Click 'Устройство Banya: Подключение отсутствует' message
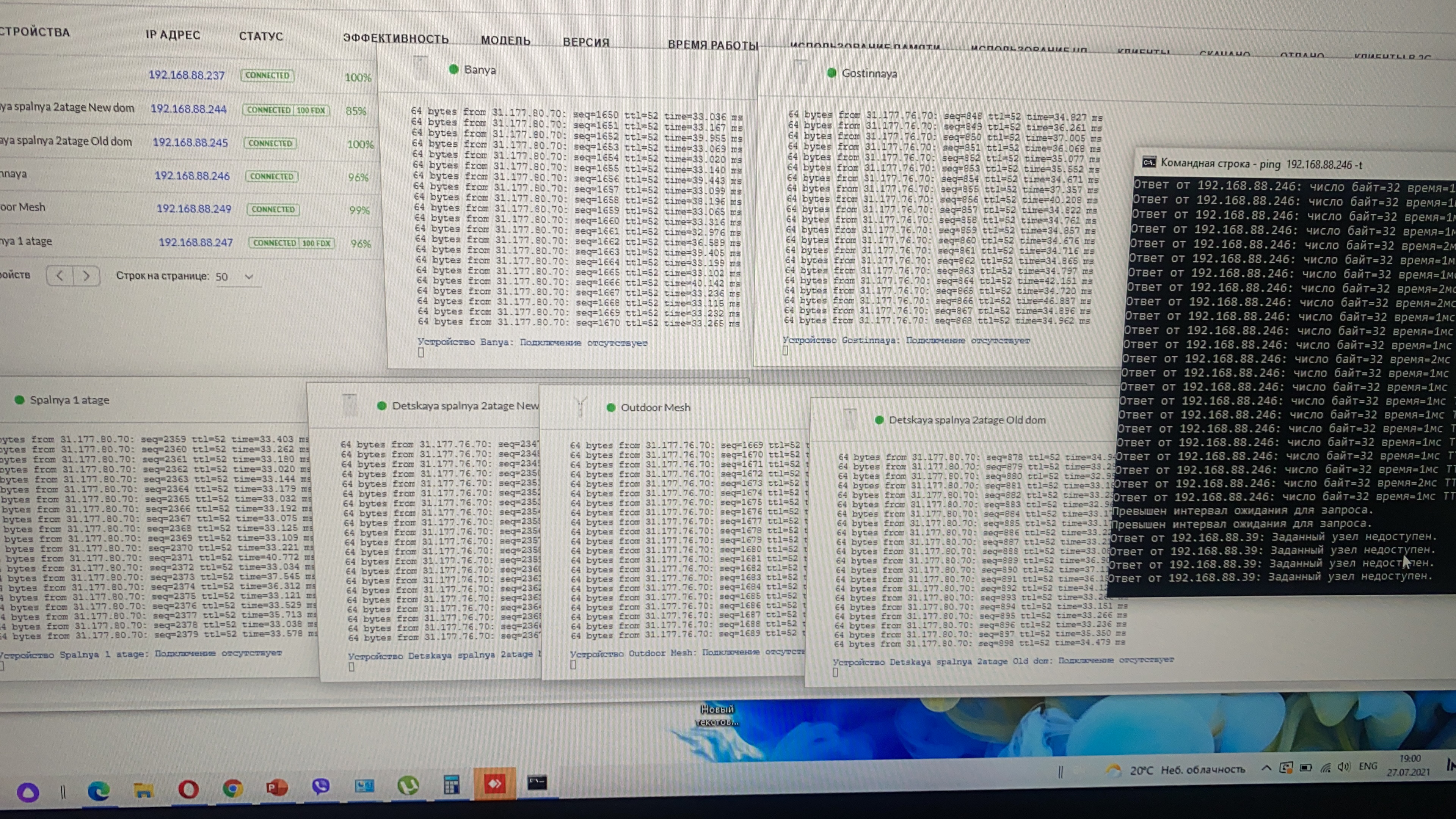The image size is (1456, 819). 532,342
